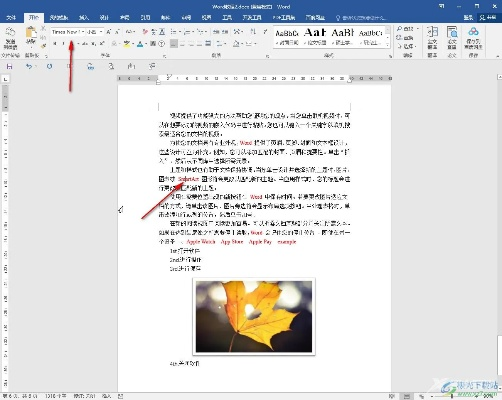The width and height of the screenshot is (502, 400).
Task: Click the Tell me what you want search box
Action: [x=362, y=18]
